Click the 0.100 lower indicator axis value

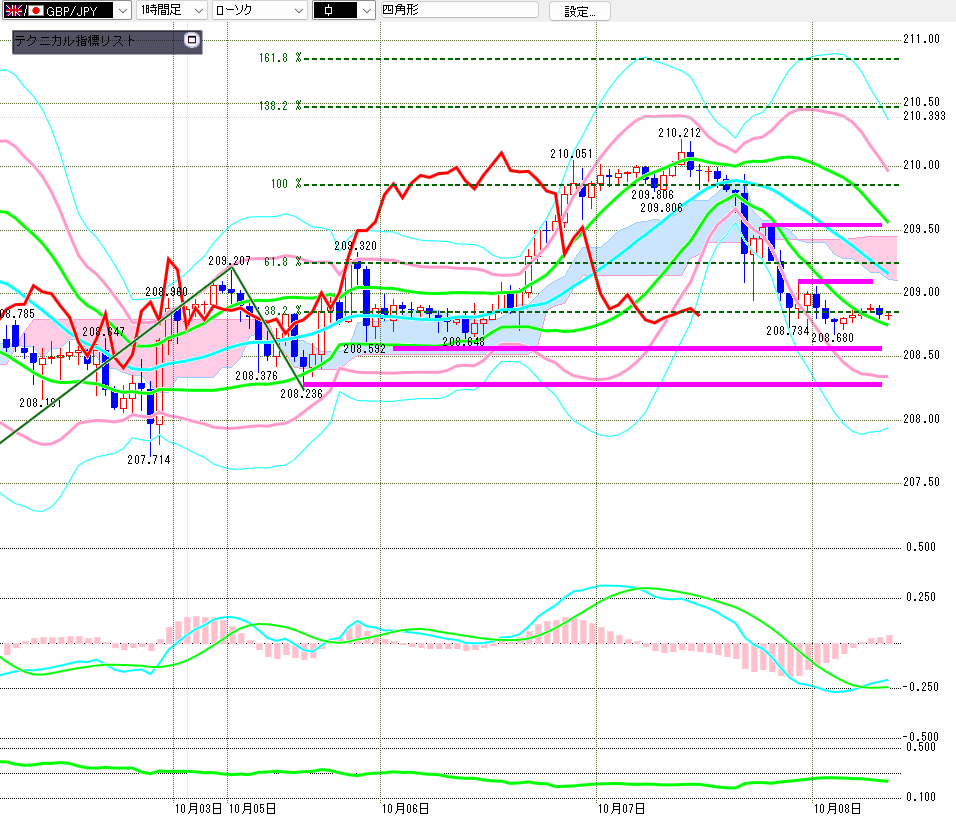click(921, 797)
